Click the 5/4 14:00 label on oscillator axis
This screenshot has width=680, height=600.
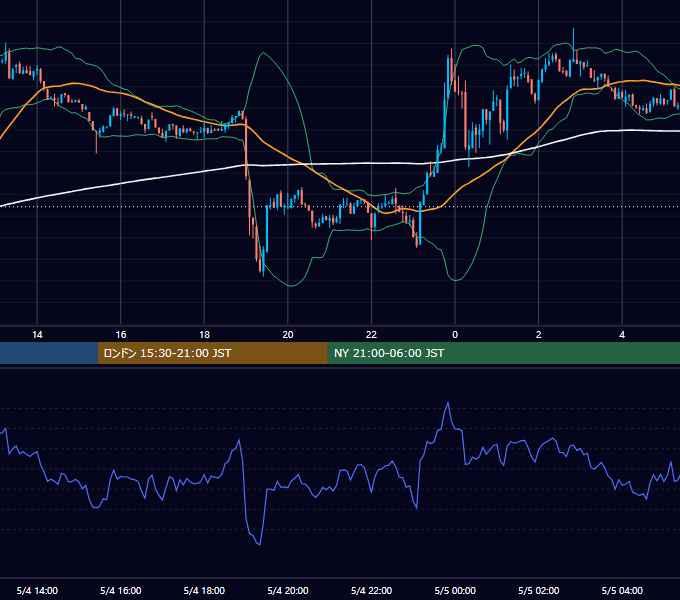tap(37, 591)
